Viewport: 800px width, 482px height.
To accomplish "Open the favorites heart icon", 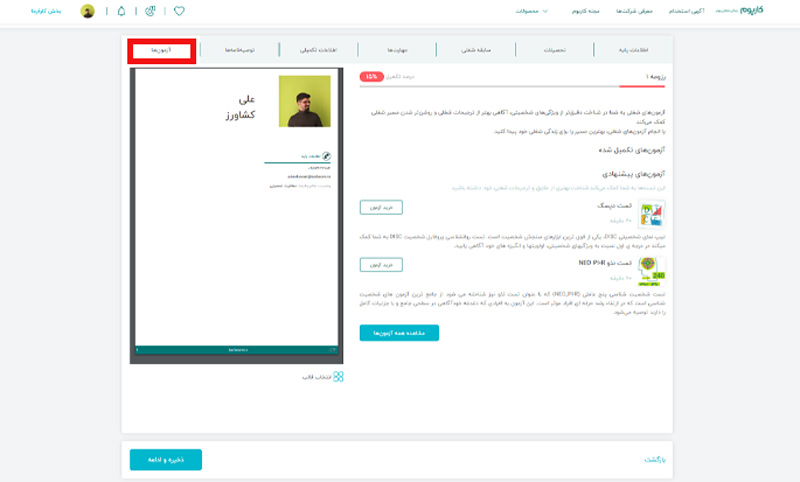I will pos(179,11).
